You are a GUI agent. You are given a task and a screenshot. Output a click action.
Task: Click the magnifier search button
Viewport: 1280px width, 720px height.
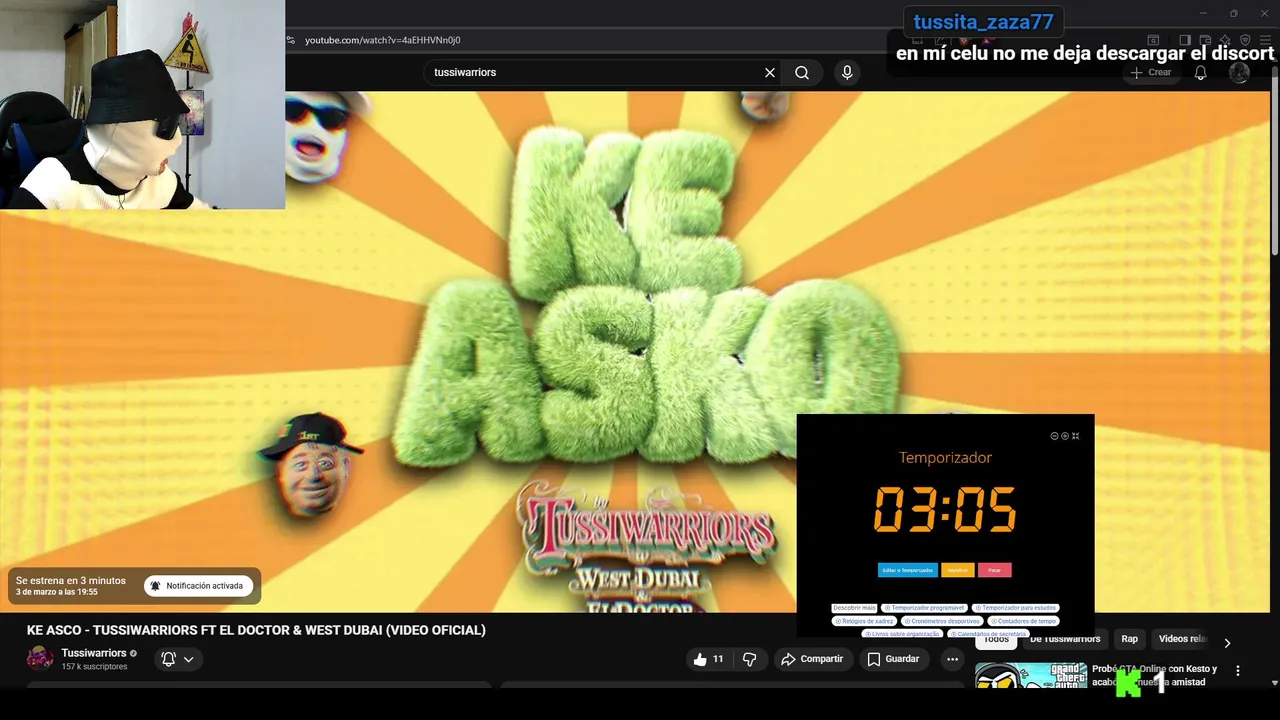pyautogui.click(x=802, y=72)
